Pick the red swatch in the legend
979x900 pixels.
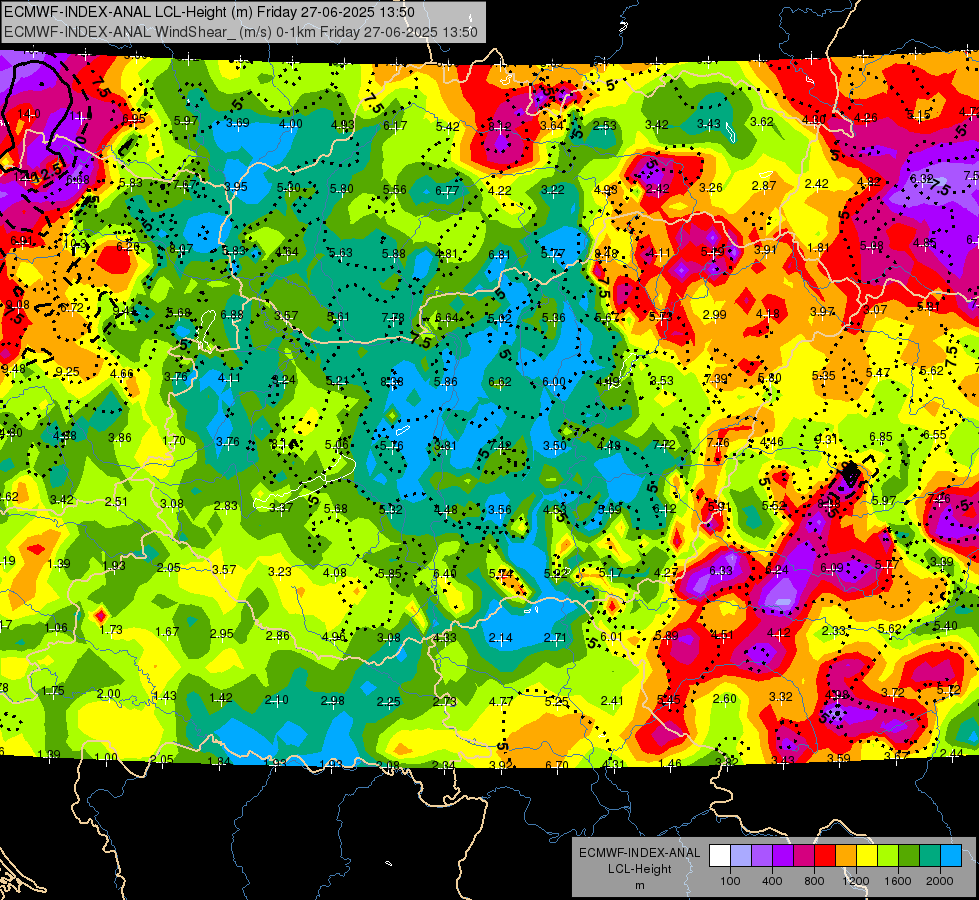tap(824, 856)
